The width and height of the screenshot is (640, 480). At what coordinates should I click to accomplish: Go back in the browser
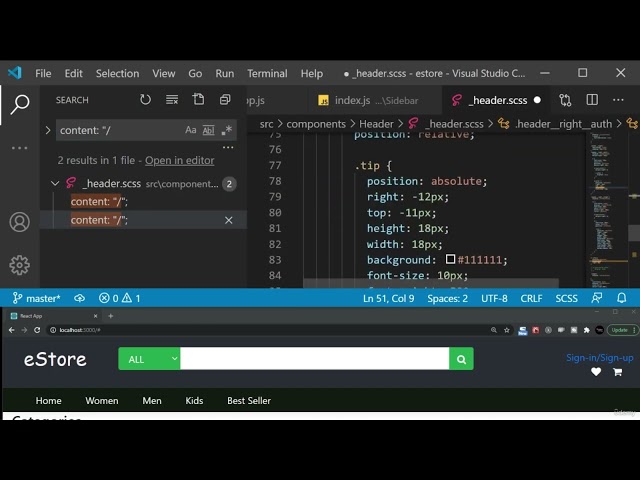click(11, 330)
